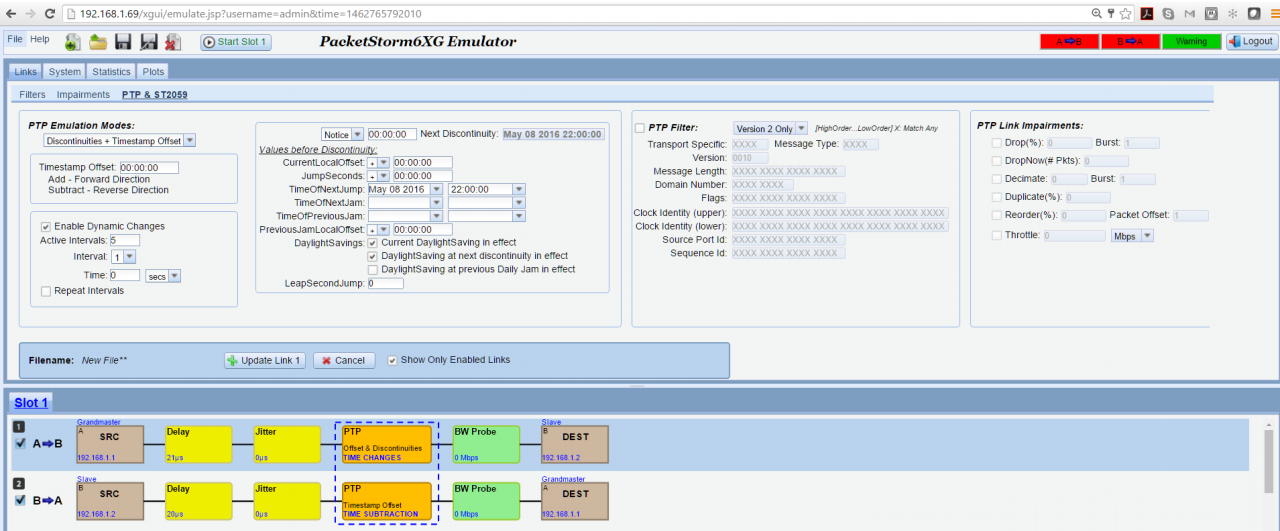Enable the Throttle impairment checkbox
Screen dimensions: 1280x531
(996, 235)
